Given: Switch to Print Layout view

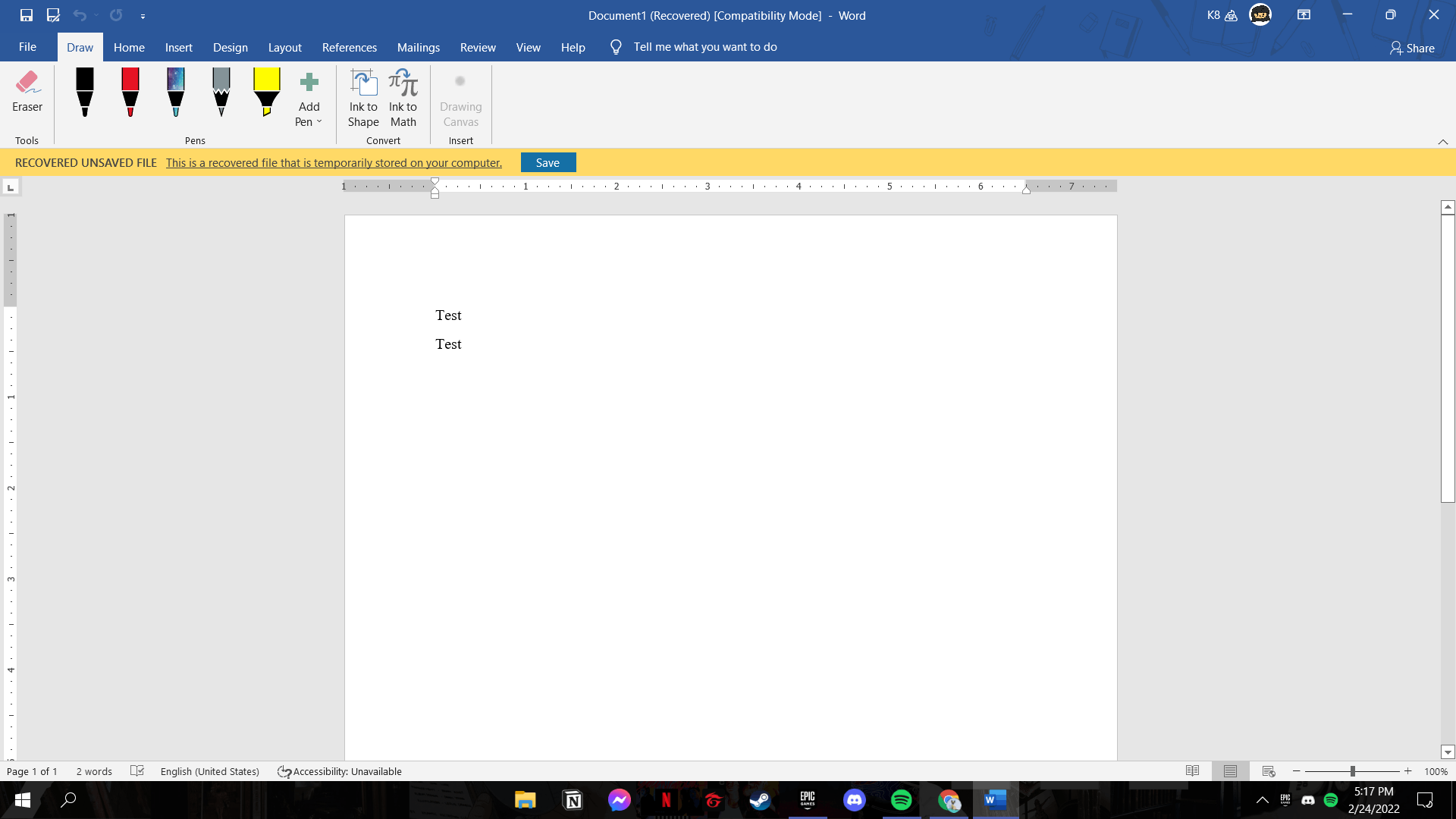Looking at the screenshot, I should coord(1230,771).
